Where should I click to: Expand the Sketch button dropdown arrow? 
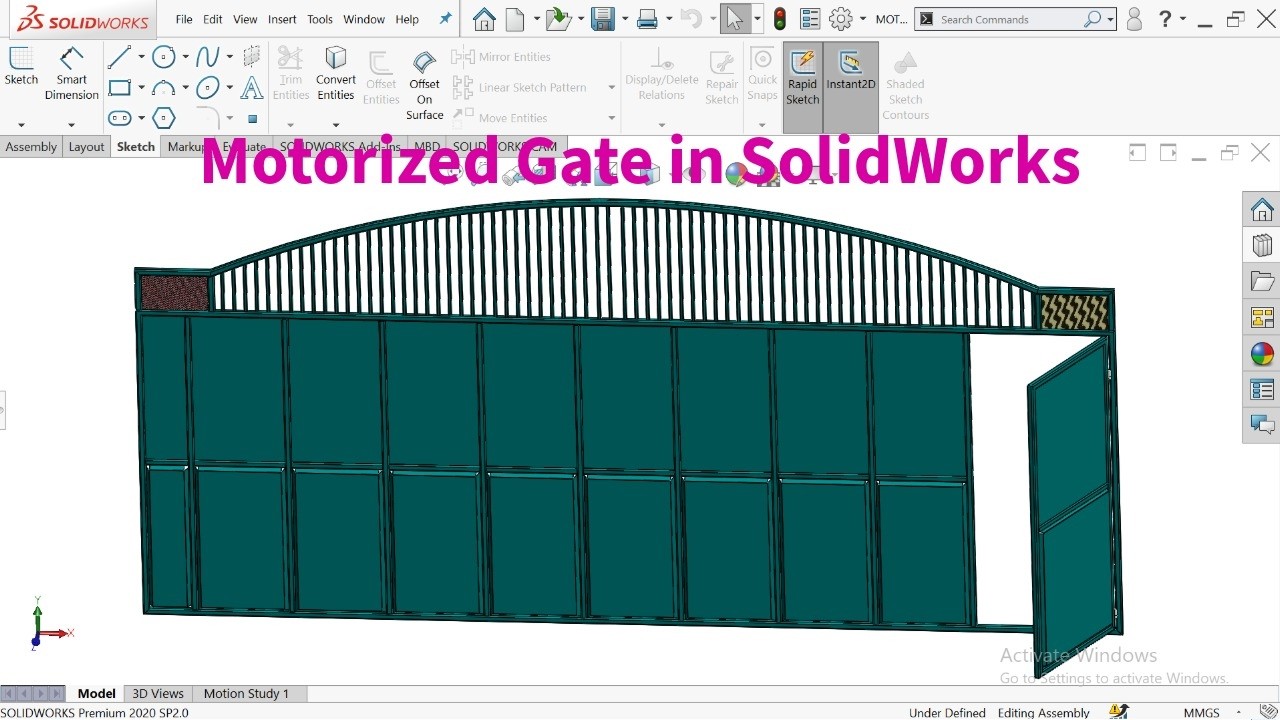point(21,125)
